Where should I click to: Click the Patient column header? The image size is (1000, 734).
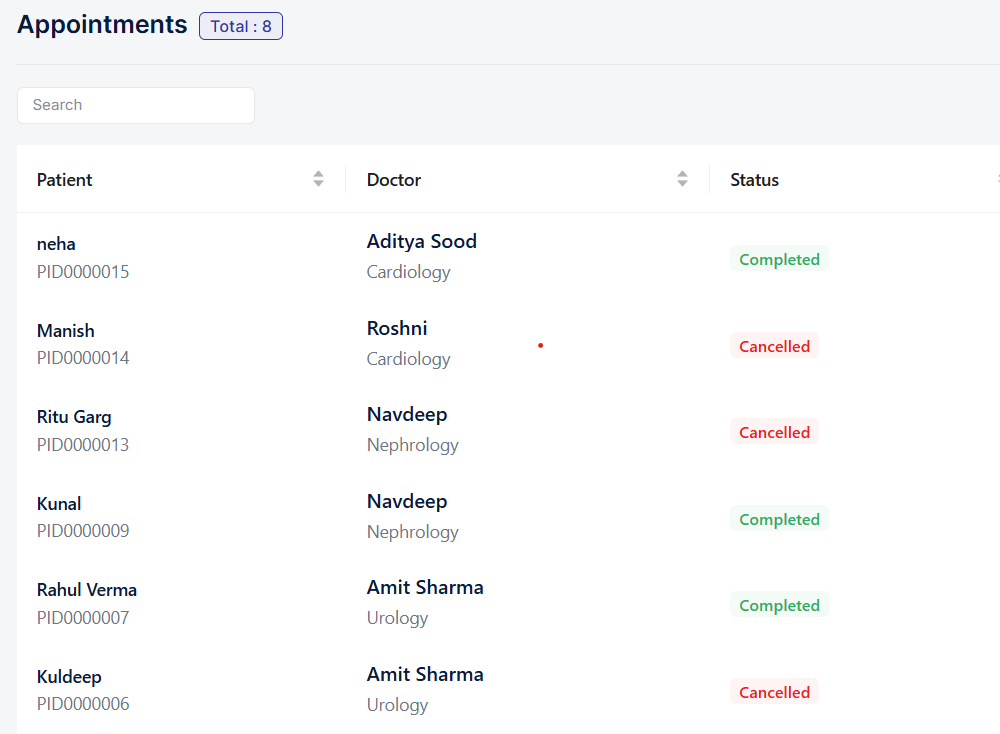coord(65,180)
